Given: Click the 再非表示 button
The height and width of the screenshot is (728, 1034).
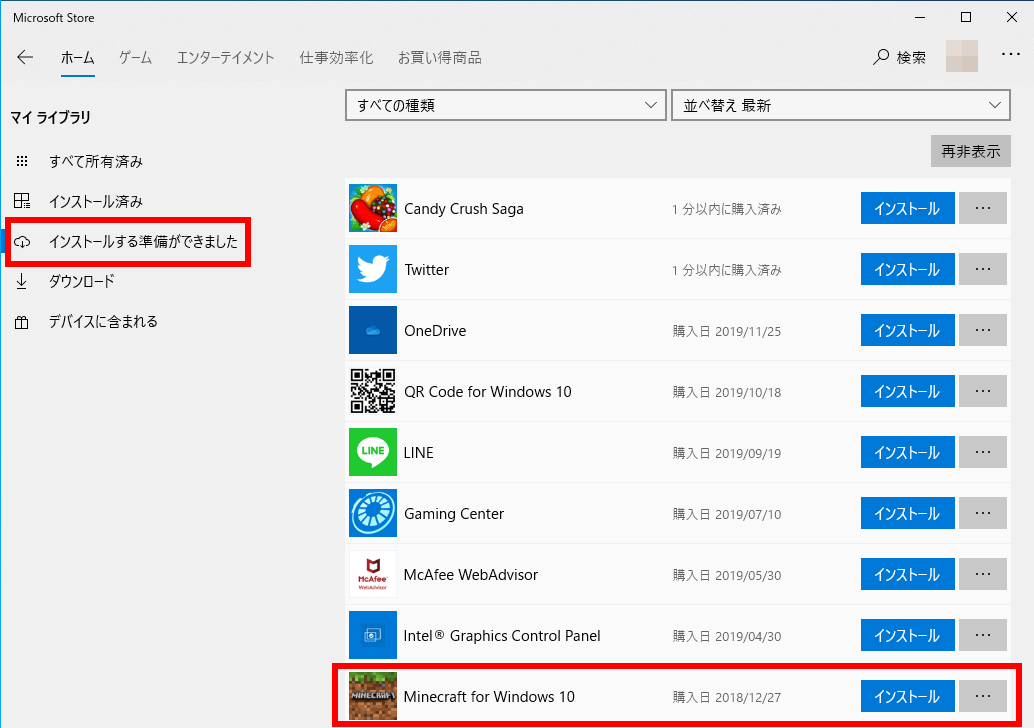Looking at the screenshot, I should point(971,152).
